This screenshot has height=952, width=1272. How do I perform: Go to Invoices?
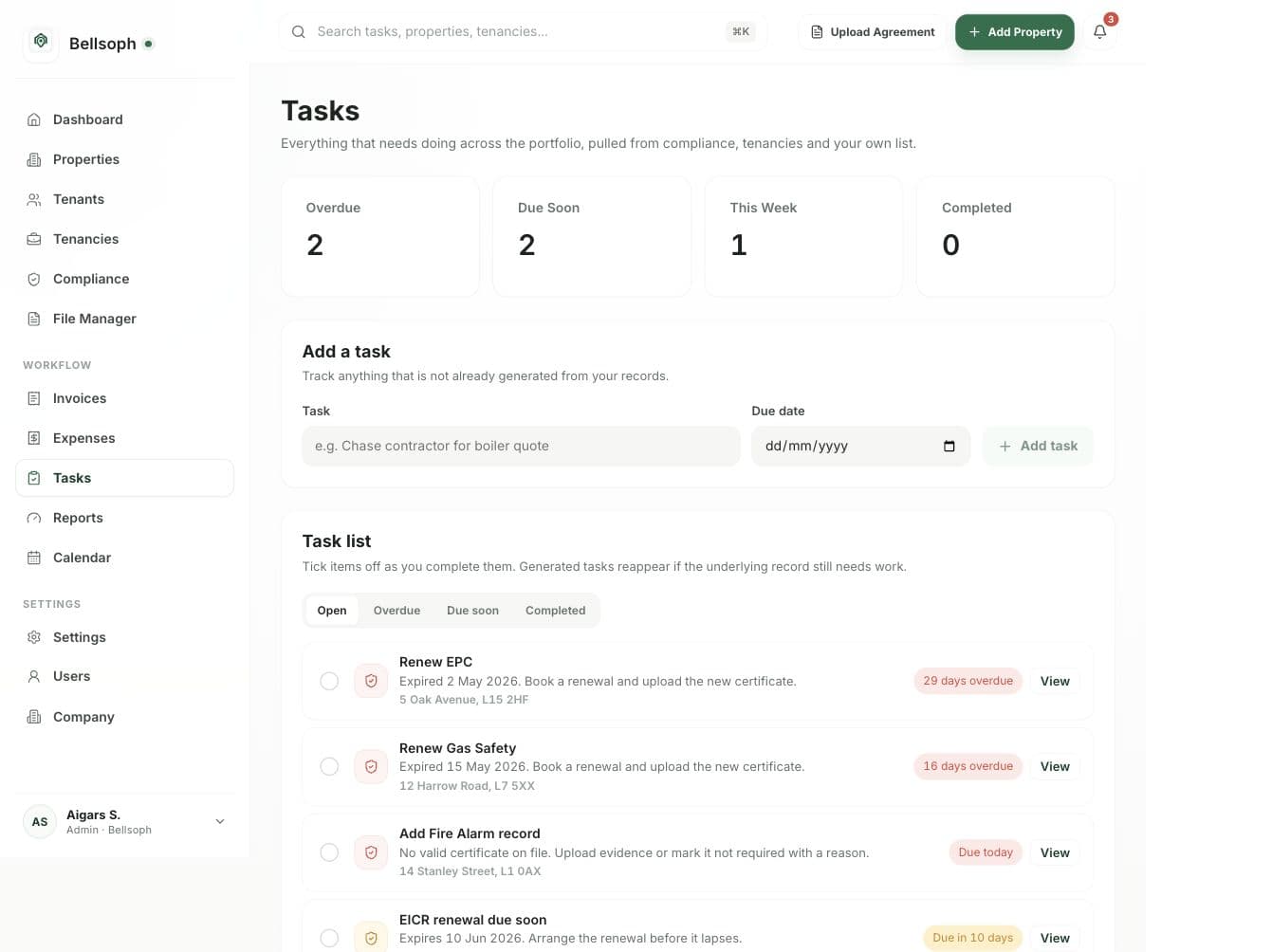click(124, 398)
